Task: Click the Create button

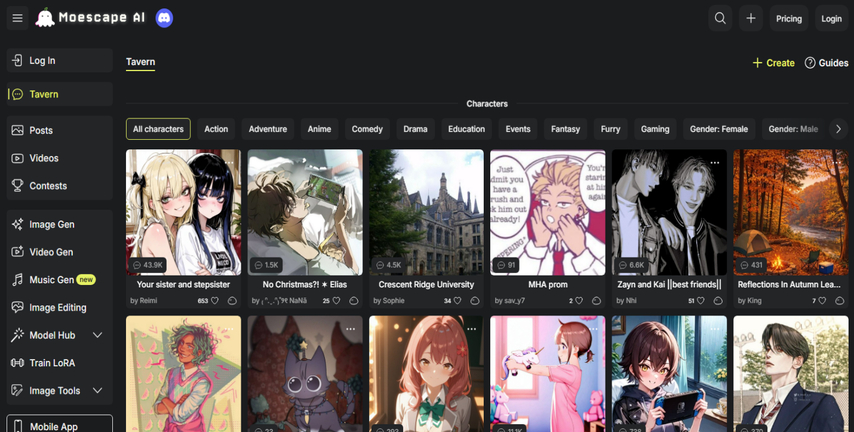Action: [x=773, y=63]
